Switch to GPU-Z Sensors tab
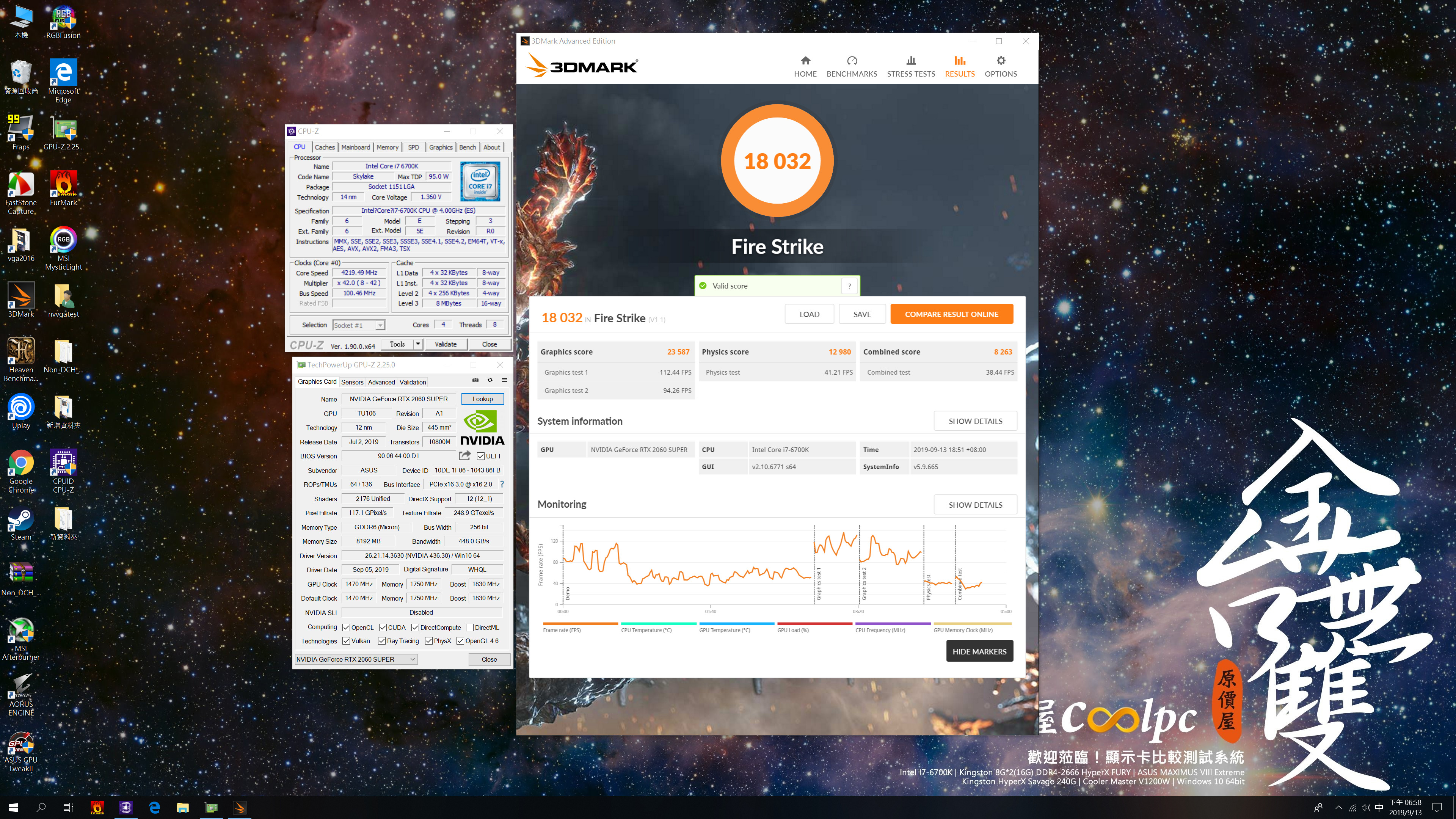The height and width of the screenshot is (819, 1456). (x=352, y=383)
